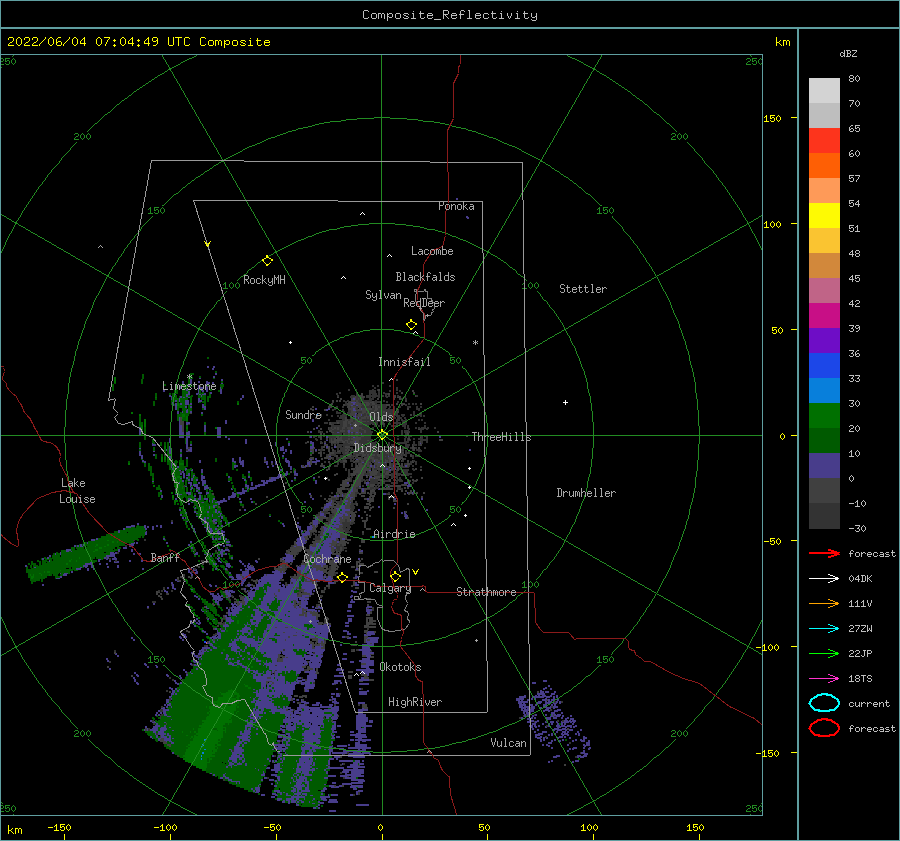Screen dimensions: 900x841
Task: Click the 20 dBZ dark green swatch
Action: point(824,440)
